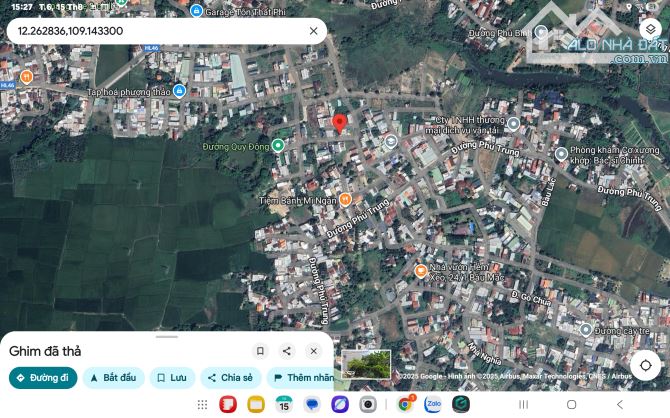Tap the Thêm nhãn add label button

coord(301,378)
